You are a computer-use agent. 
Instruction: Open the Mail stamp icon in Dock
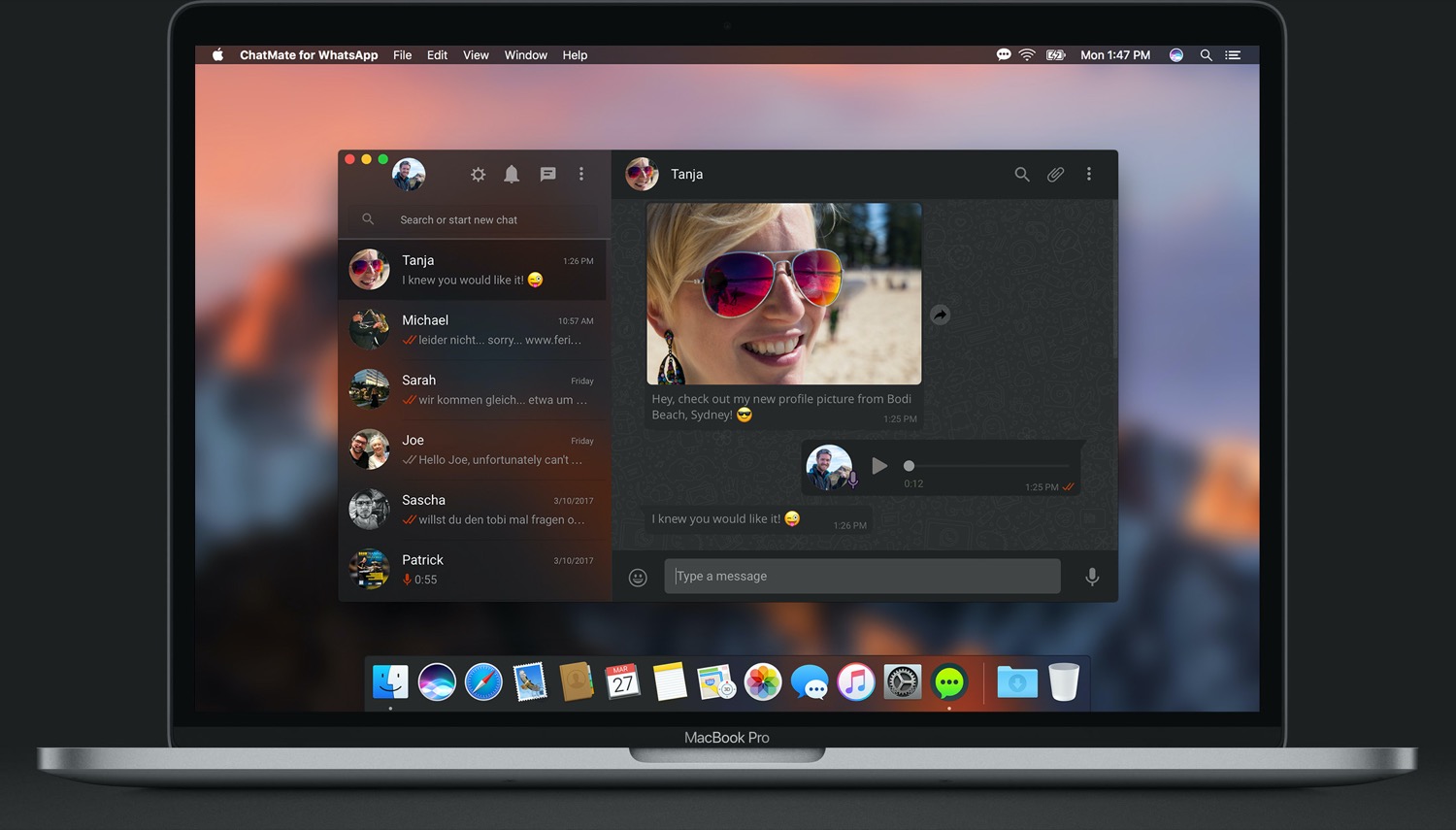pos(530,682)
